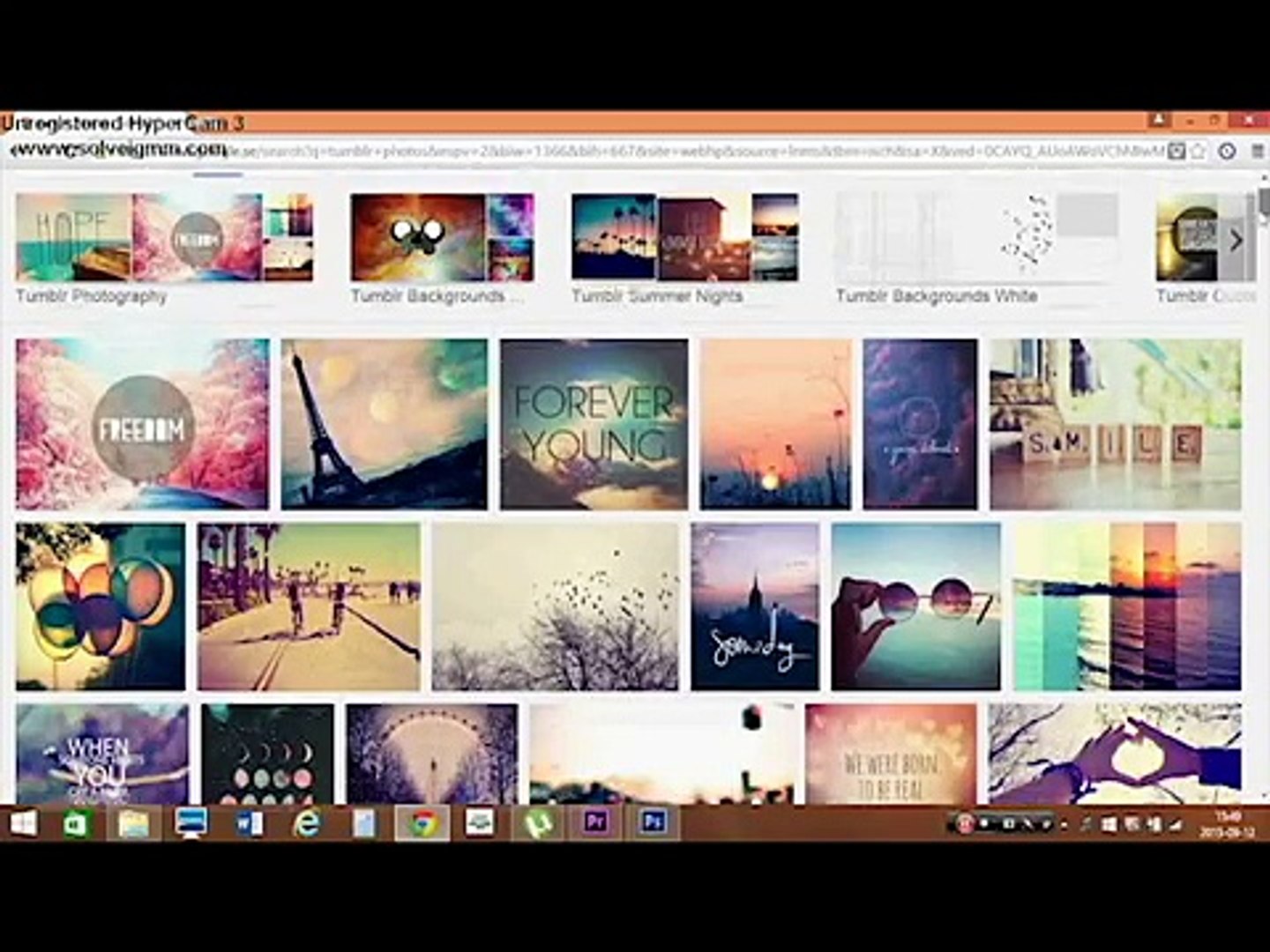1270x952 pixels.
Task: Open the WE WERE BORN TO BE REAL image
Action: point(891,754)
